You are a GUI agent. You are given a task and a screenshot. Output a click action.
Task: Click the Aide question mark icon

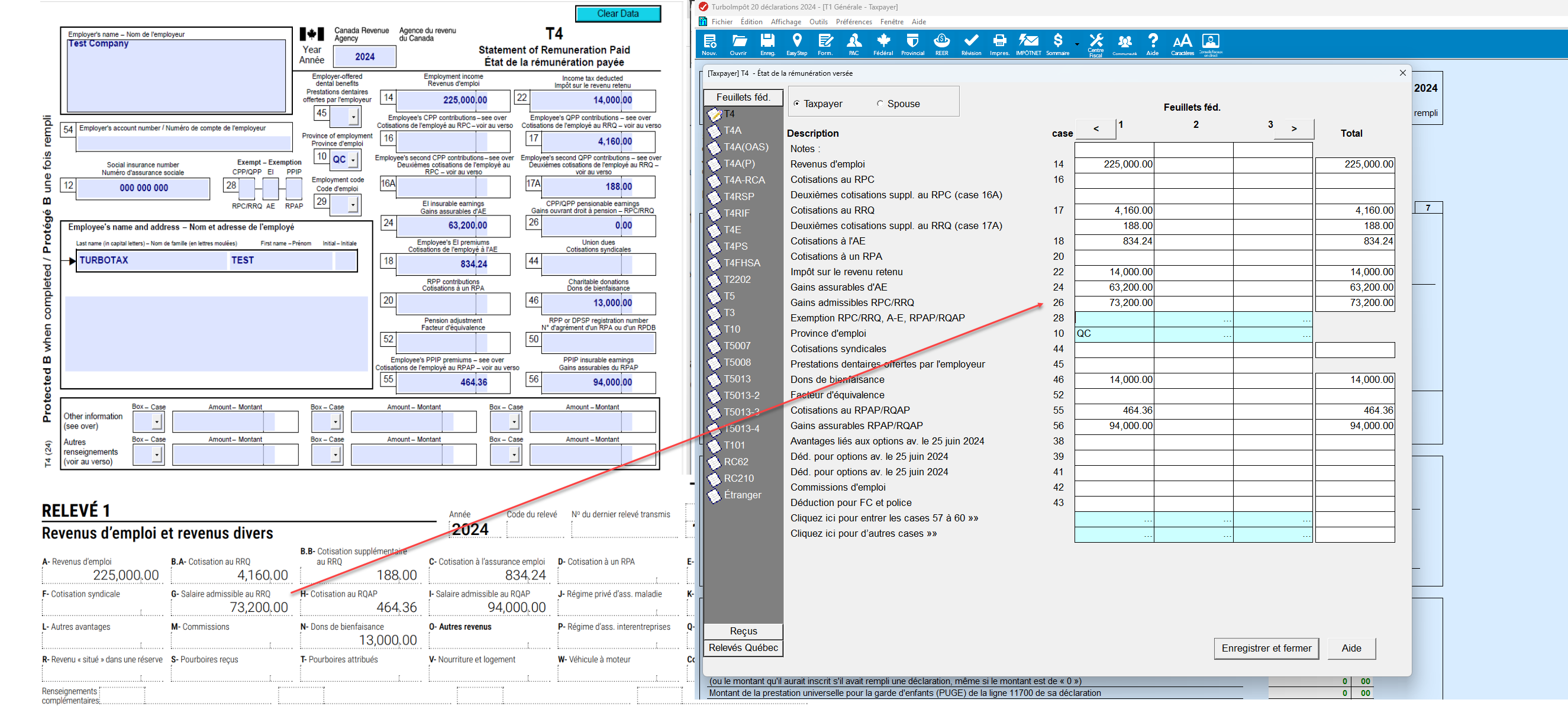coord(1153,44)
